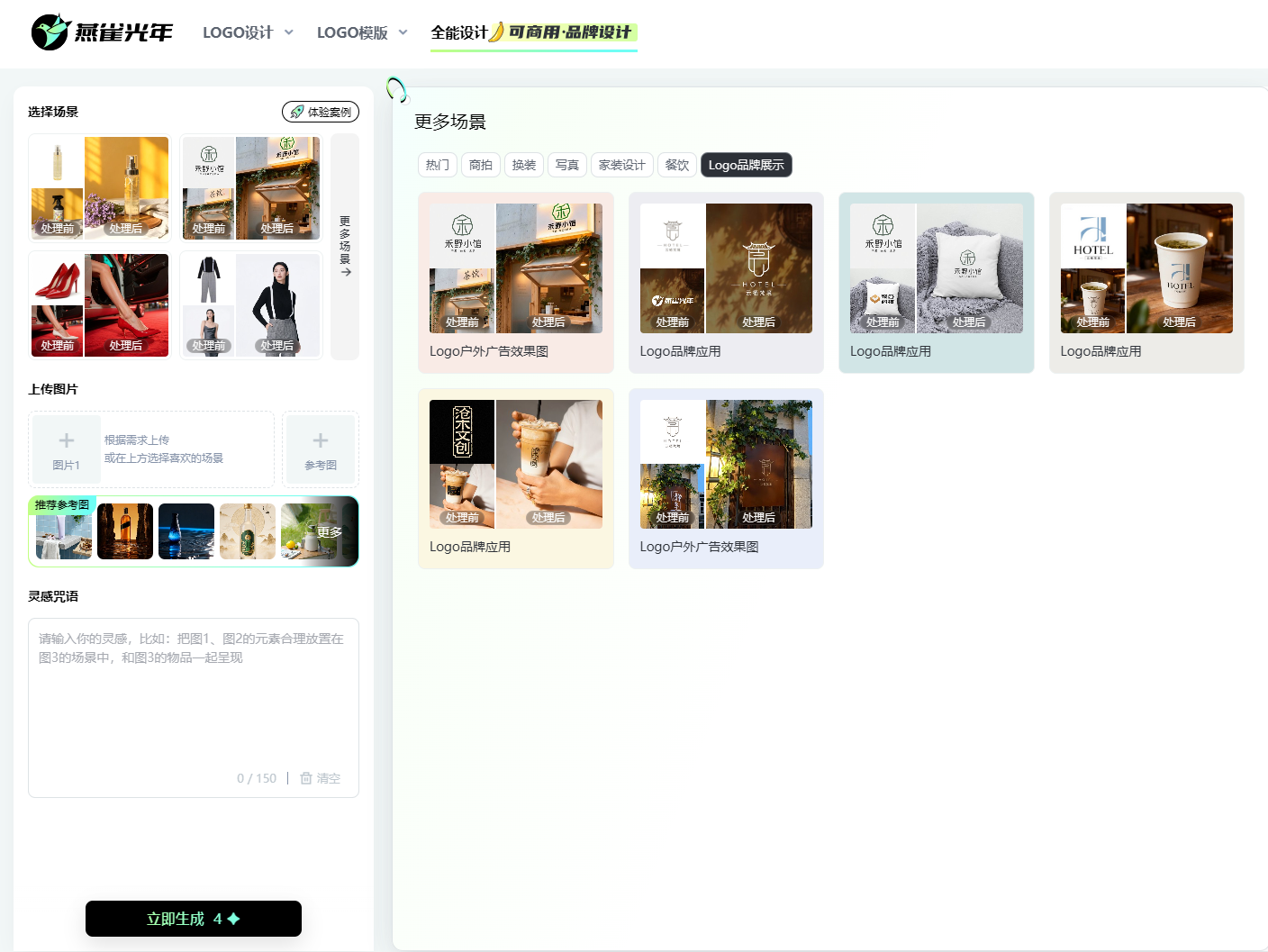The height and width of the screenshot is (952, 1268).
Task: Select the whisky bottle reference image
Action: [x=125, y=532]
